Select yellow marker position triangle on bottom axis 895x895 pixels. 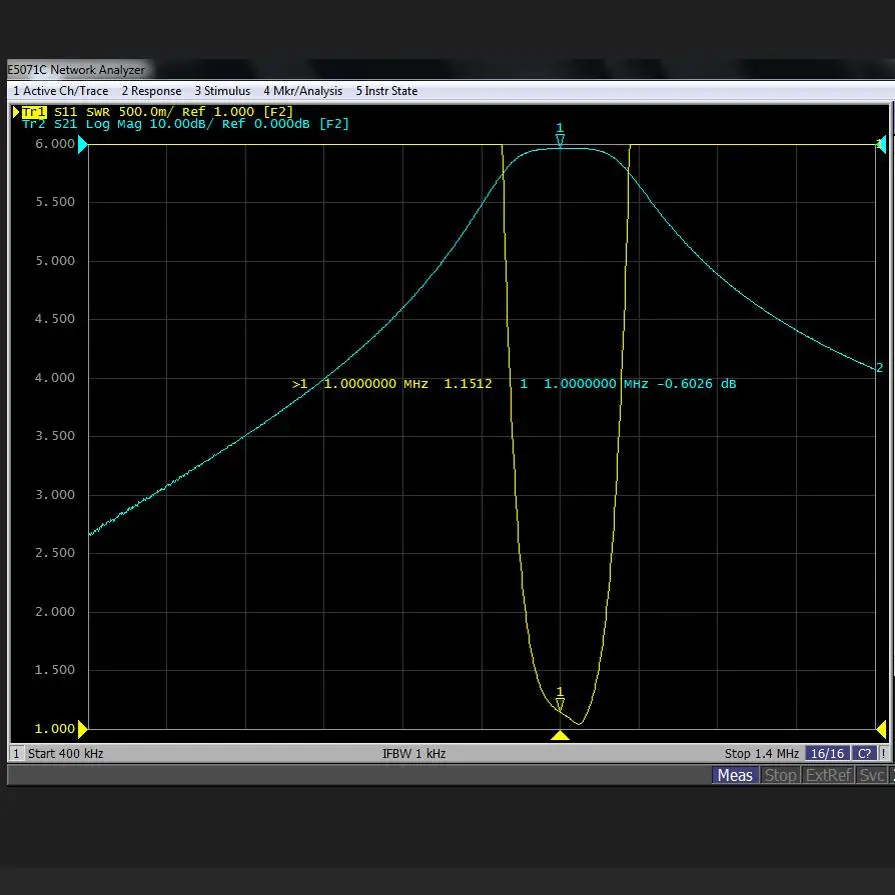click(560, 736)
